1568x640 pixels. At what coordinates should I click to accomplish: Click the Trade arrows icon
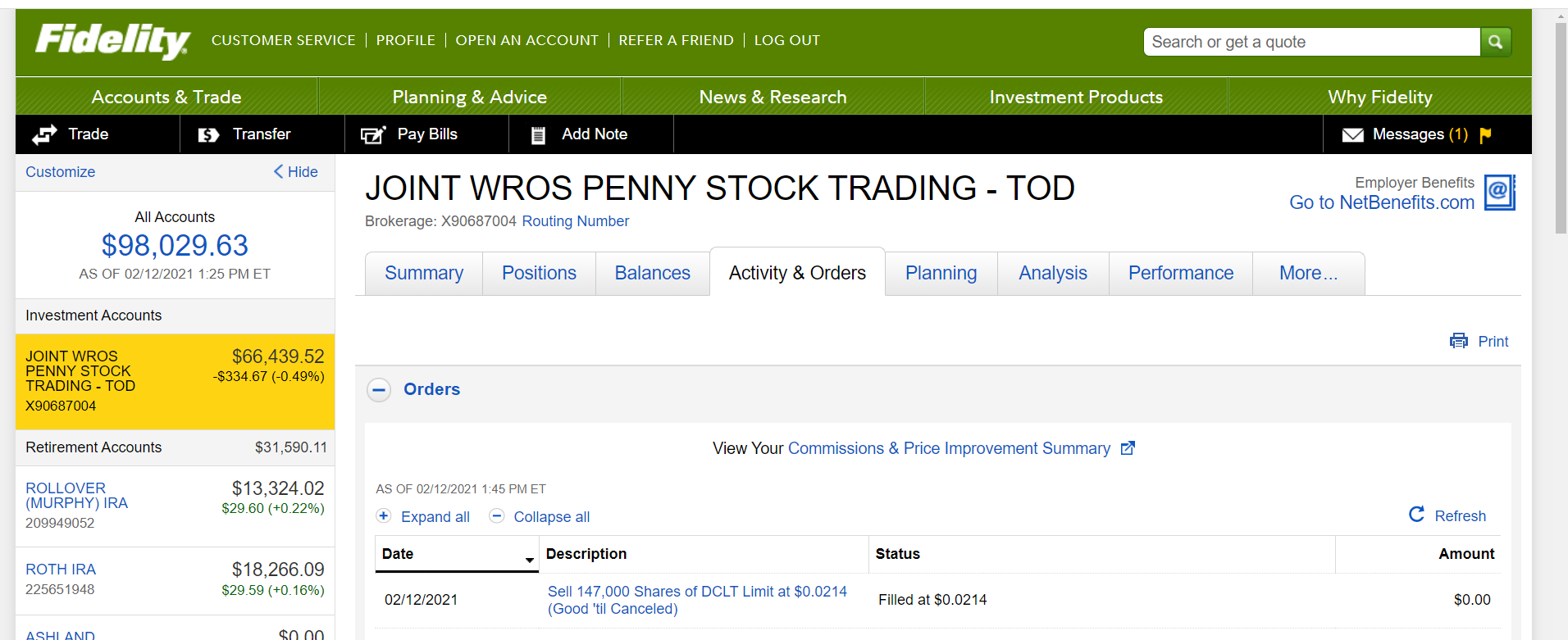(x=44, y=134)
